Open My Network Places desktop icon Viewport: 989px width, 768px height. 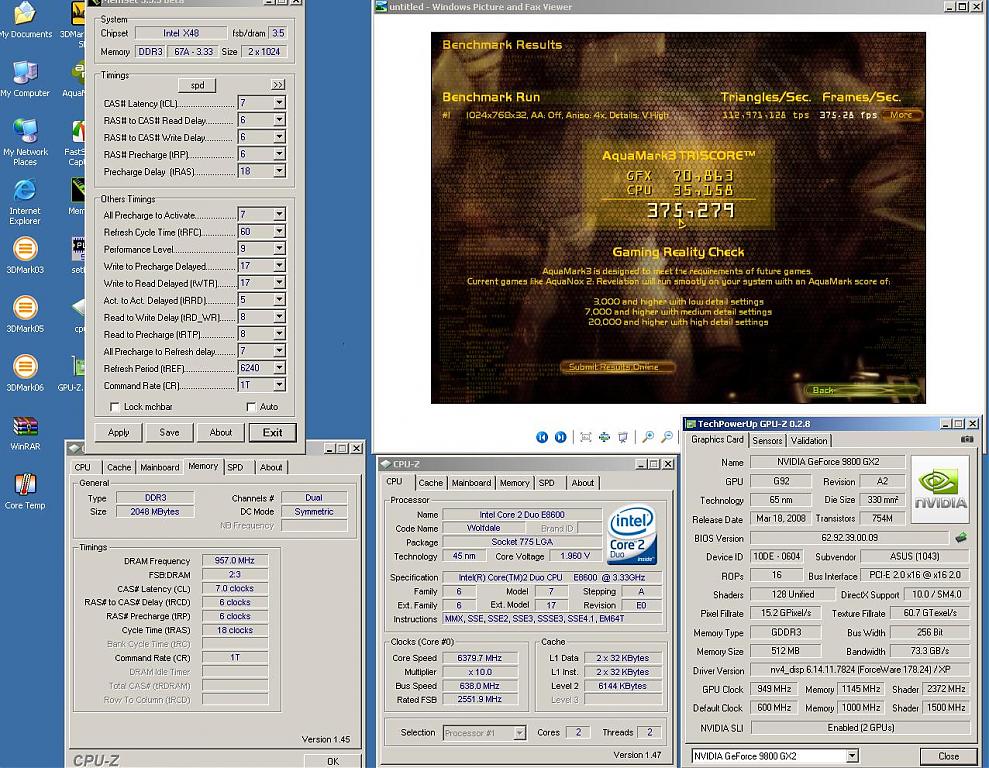(25, 142)
